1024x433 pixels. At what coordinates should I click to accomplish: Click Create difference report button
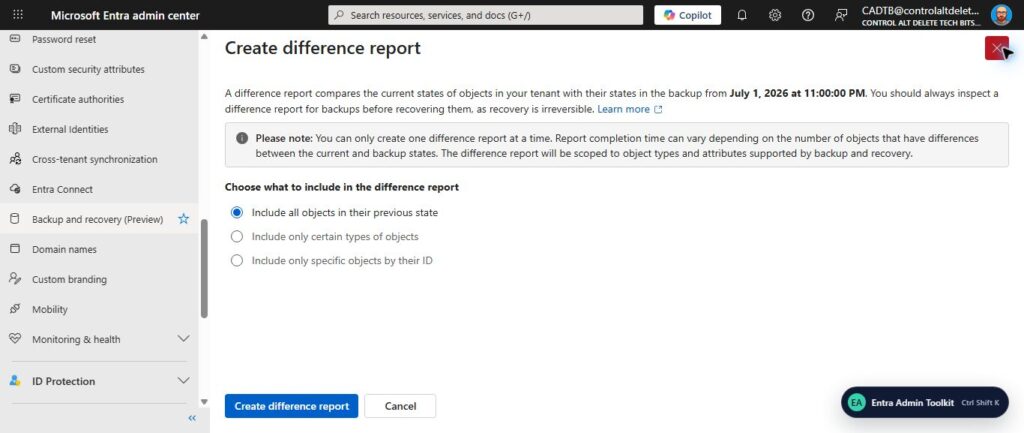(291, 406)
